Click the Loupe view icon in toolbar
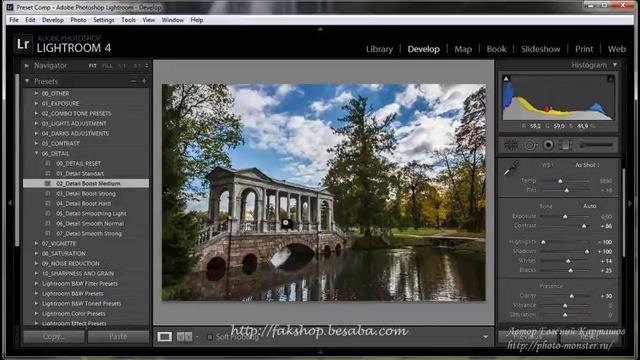 coord(164,336)
